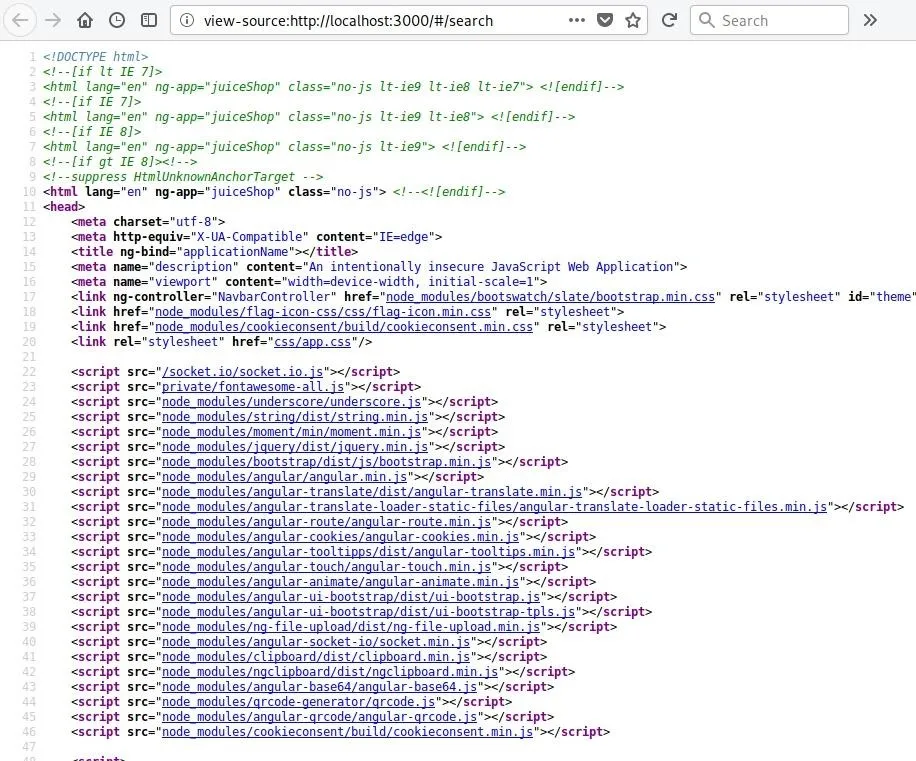Open ngclipboard.min.js link
The height and width of the screenshot is (761, 916).
click(330, 672)
